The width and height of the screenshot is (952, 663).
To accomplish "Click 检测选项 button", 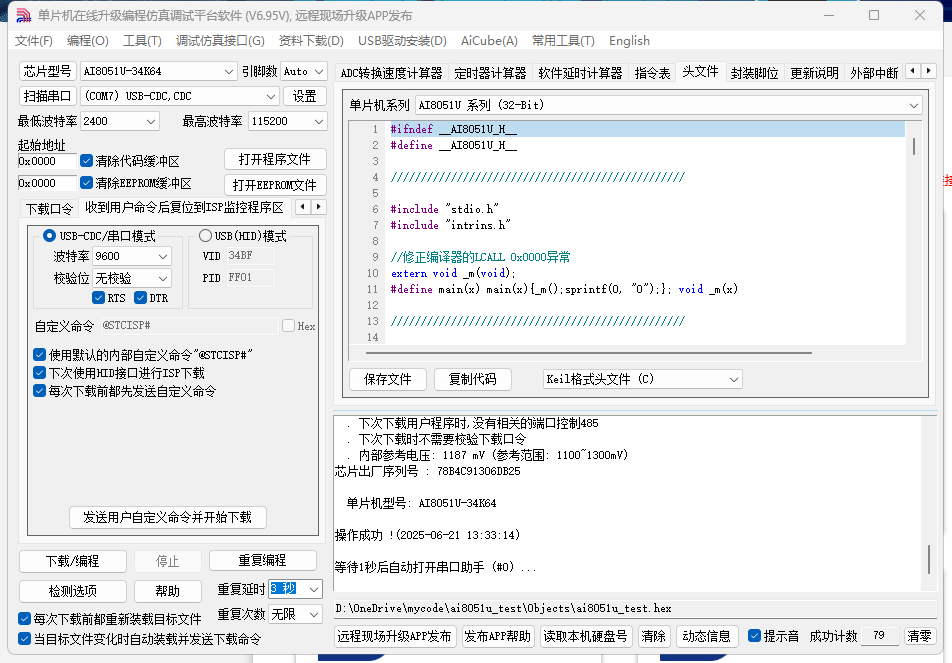I will (x=73, y=591).
